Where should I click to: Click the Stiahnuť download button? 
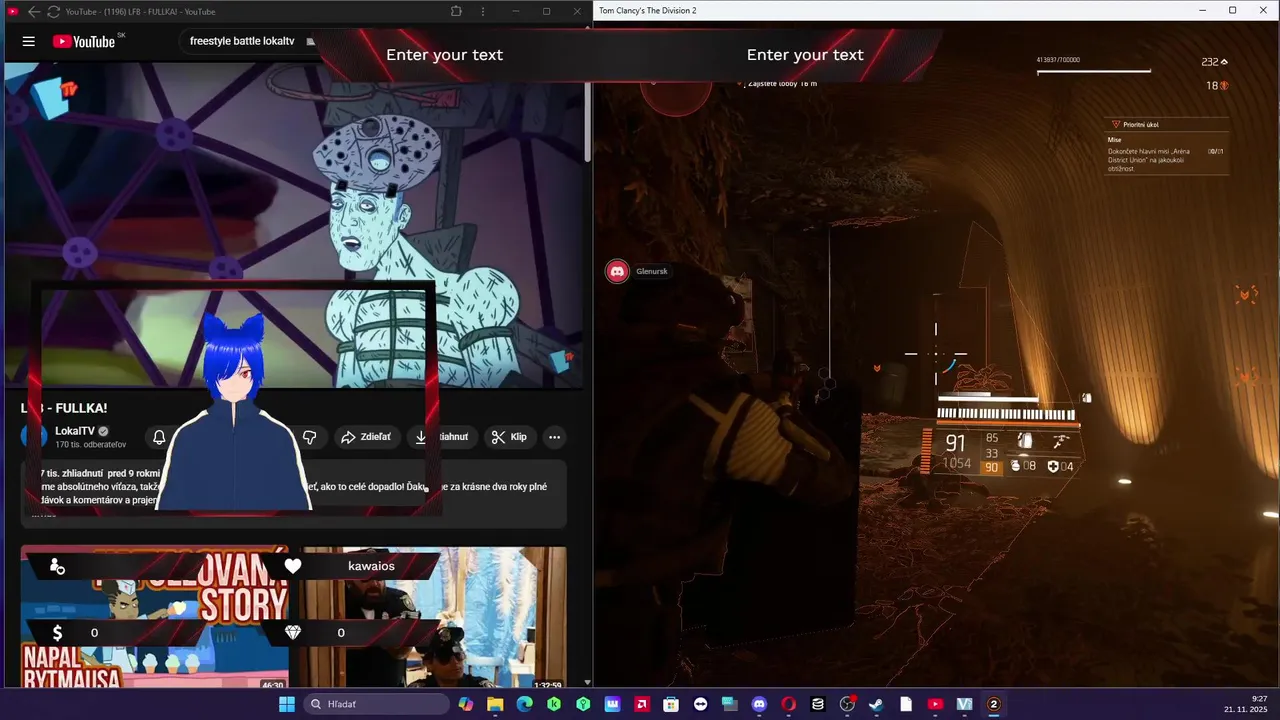pyautogui.click(x=444, y=437)
